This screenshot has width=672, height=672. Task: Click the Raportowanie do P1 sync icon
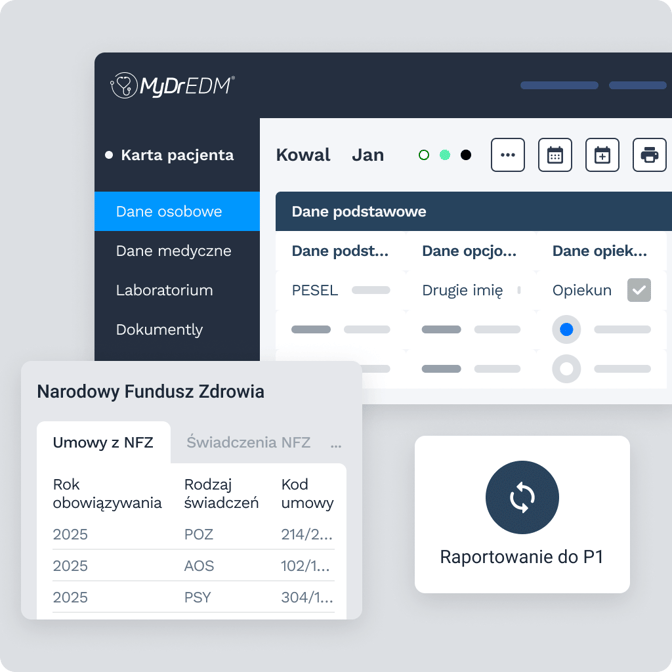(x=522, y=497)
